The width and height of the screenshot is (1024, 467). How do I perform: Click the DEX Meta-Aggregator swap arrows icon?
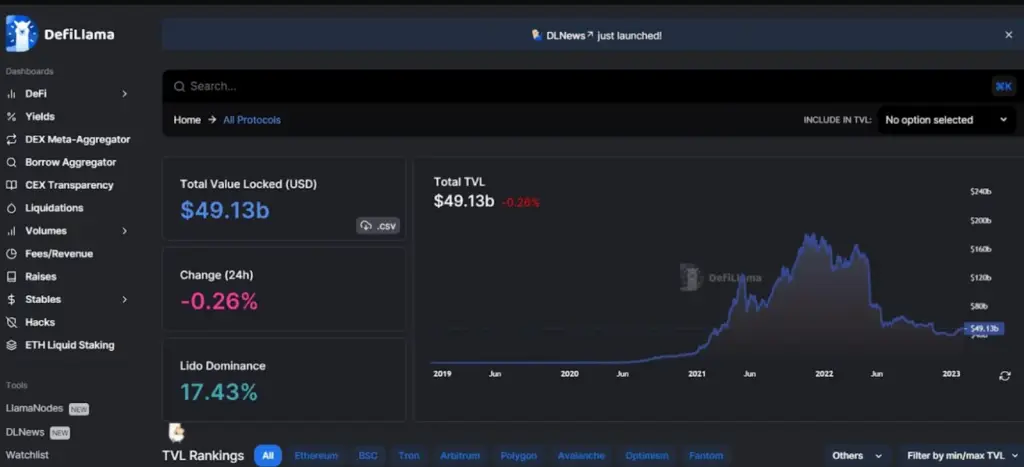pos(11,140)
